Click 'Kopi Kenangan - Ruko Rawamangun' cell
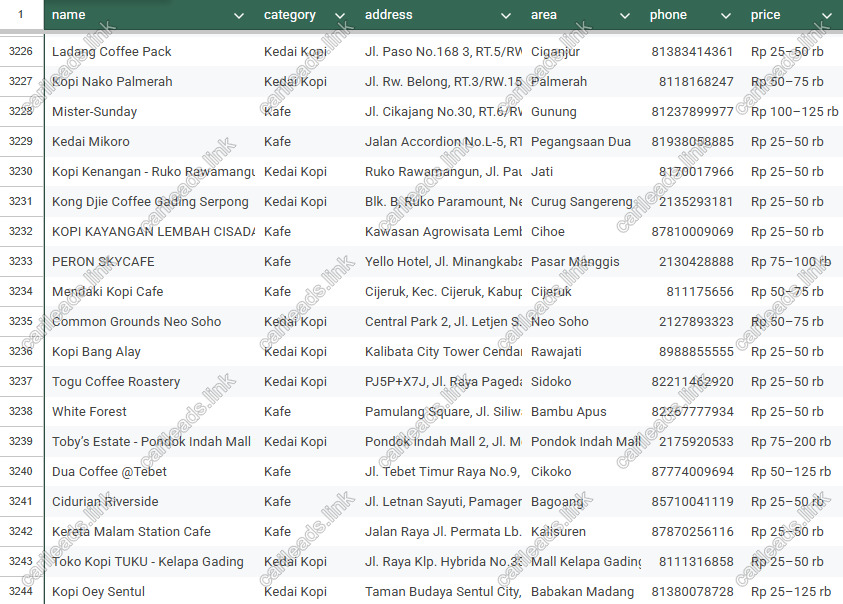Screen dimensions: 843x604 click(150, 172)
